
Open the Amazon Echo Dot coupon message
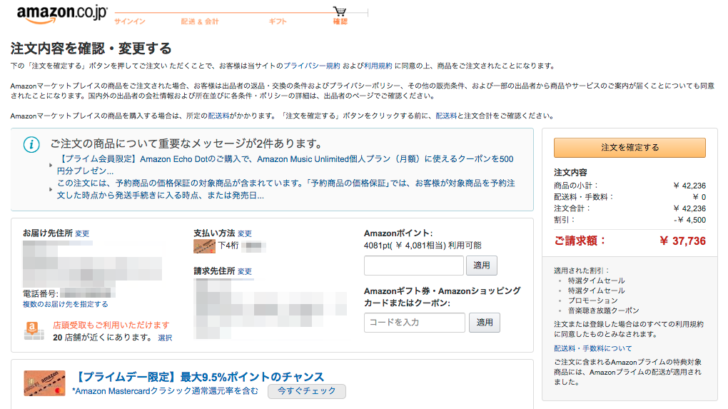click(285, 165)
